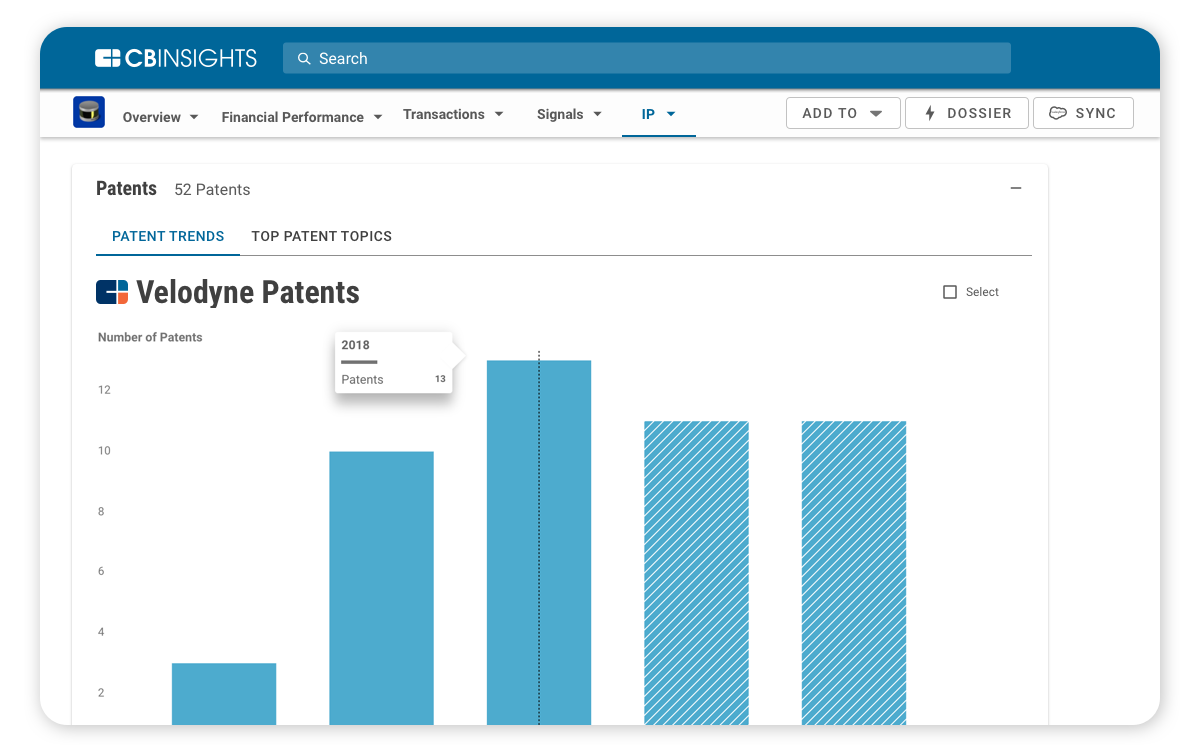Click the '2018' tooltip heading

(x=355, y=345)
